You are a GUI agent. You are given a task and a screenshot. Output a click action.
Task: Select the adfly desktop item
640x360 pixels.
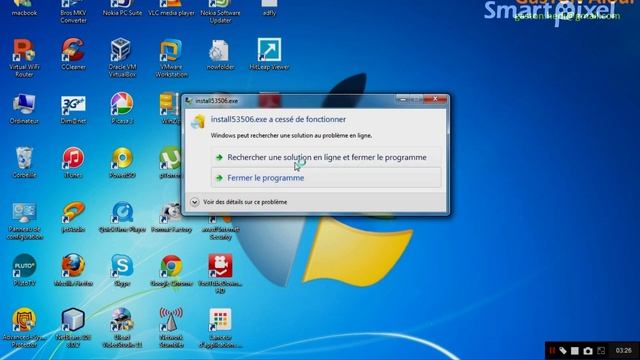click(x=269, y=8)
